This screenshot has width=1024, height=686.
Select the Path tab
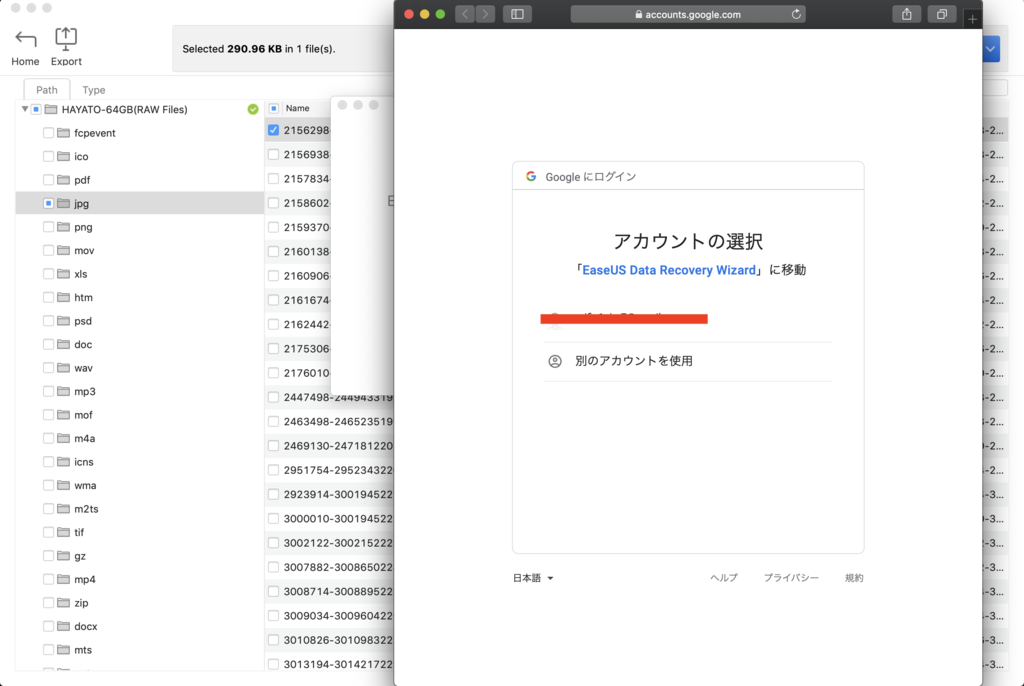(x=46, y=89)
